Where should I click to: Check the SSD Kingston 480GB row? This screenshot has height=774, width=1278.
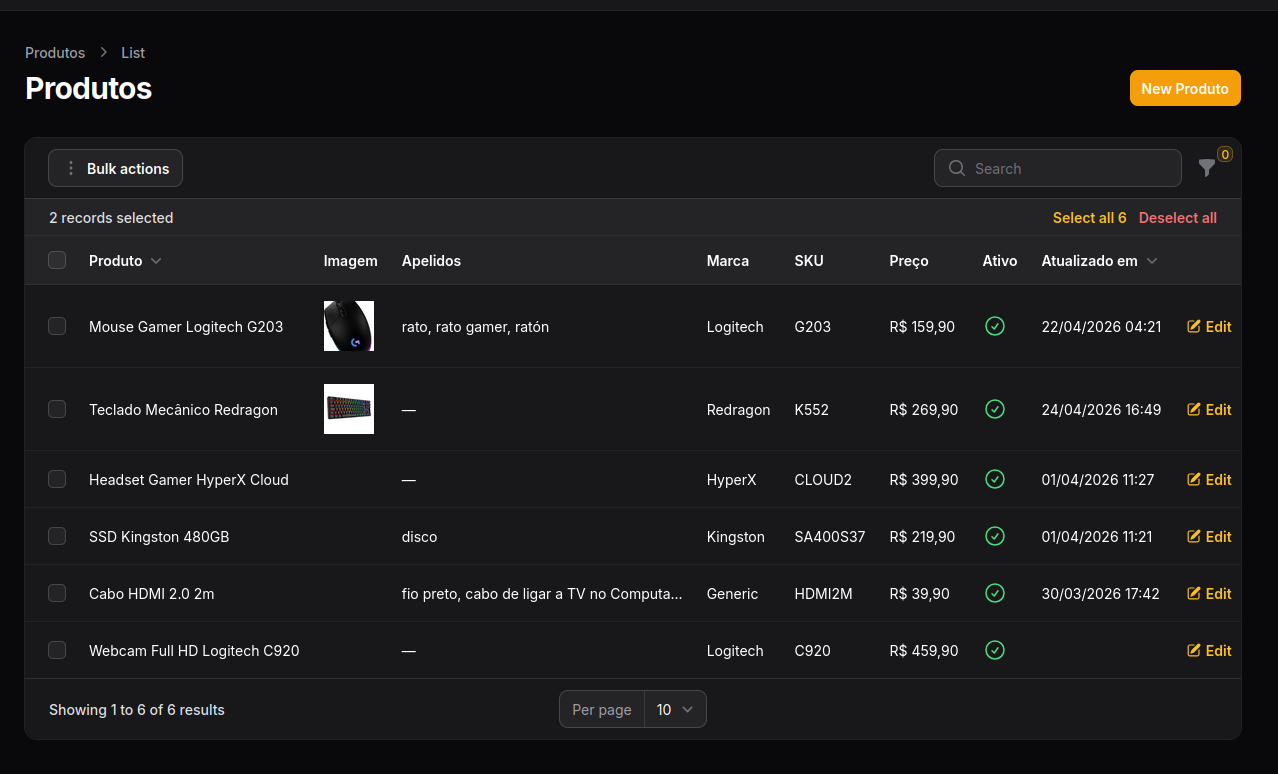tap(57, 536)
